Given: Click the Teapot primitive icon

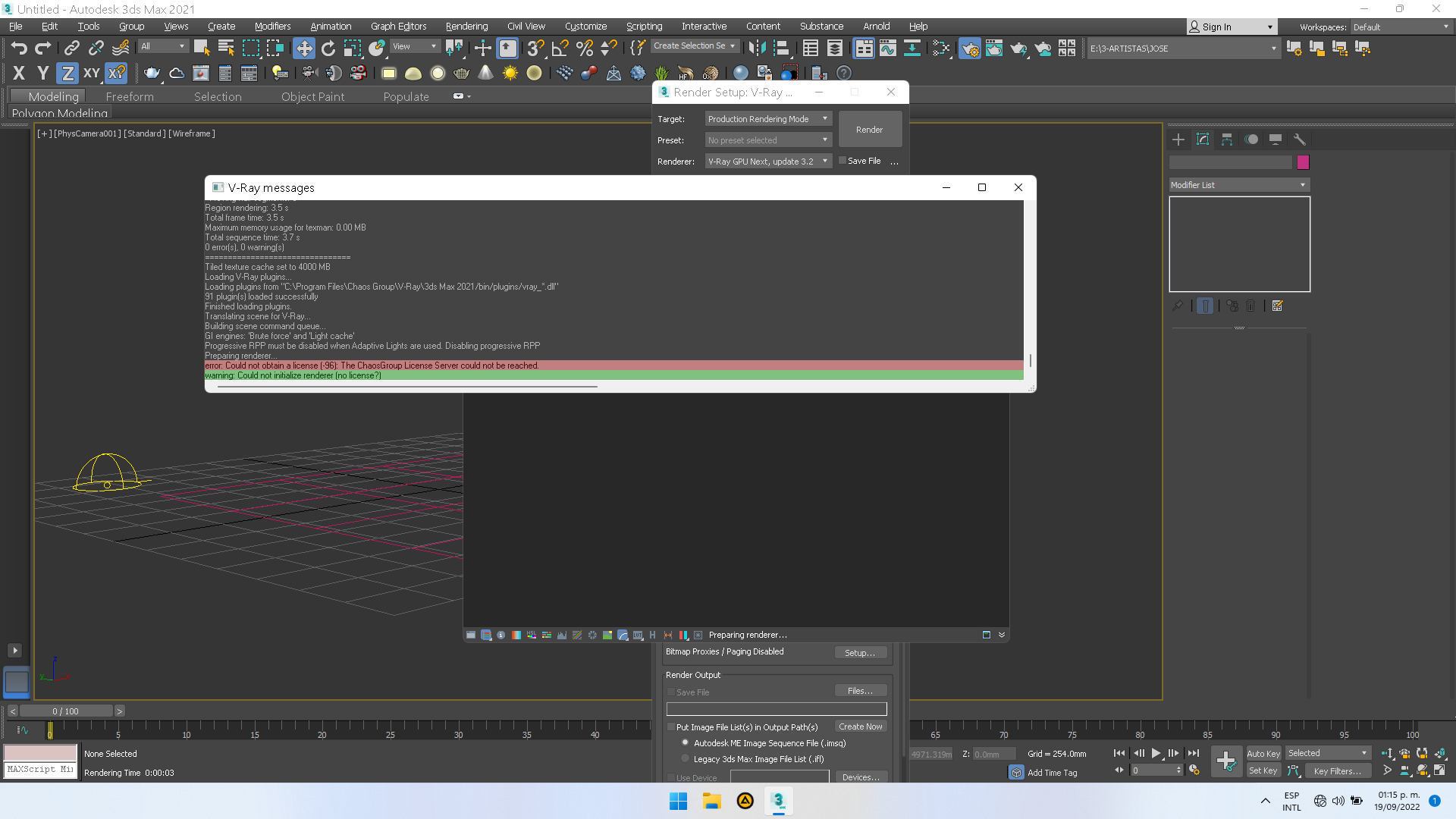Looking at the screenshot, I should pyautogui.click(x=152, y=74).
